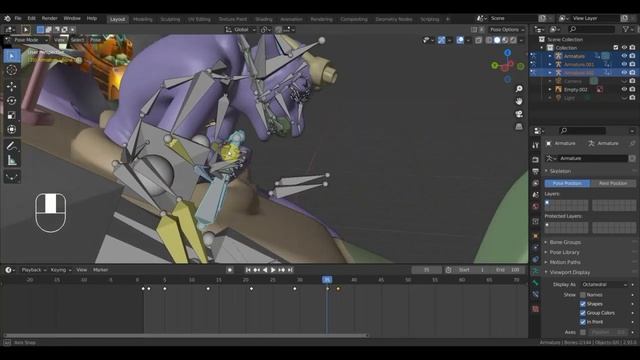Switch to the Sculpting workspace tab
This screenshot has height=360, width=640.
(x=170, y=19)
